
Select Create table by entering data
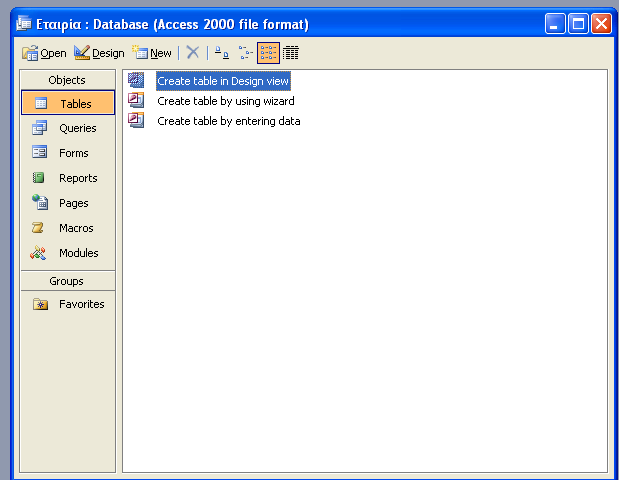coord(229,121)
